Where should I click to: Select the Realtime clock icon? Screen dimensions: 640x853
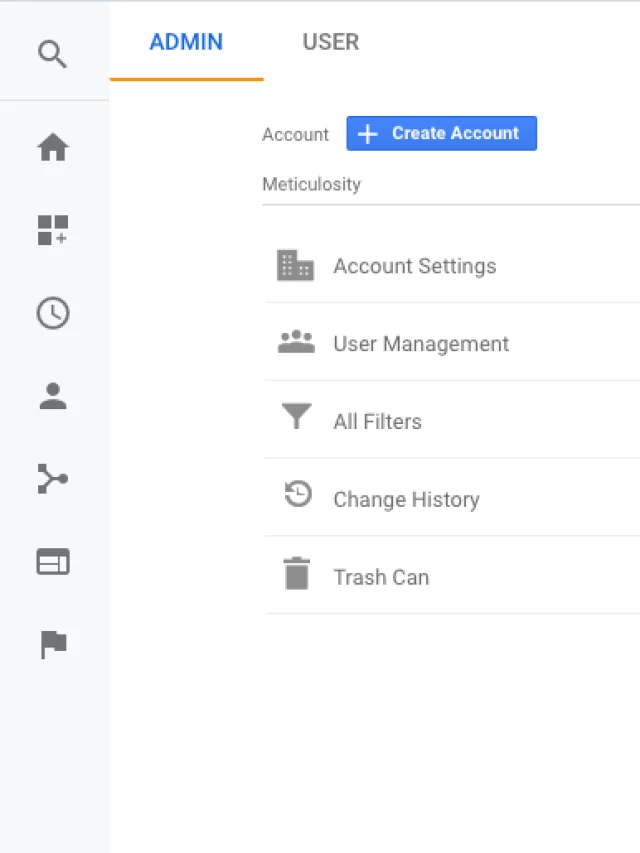click(x=53, y=314)
